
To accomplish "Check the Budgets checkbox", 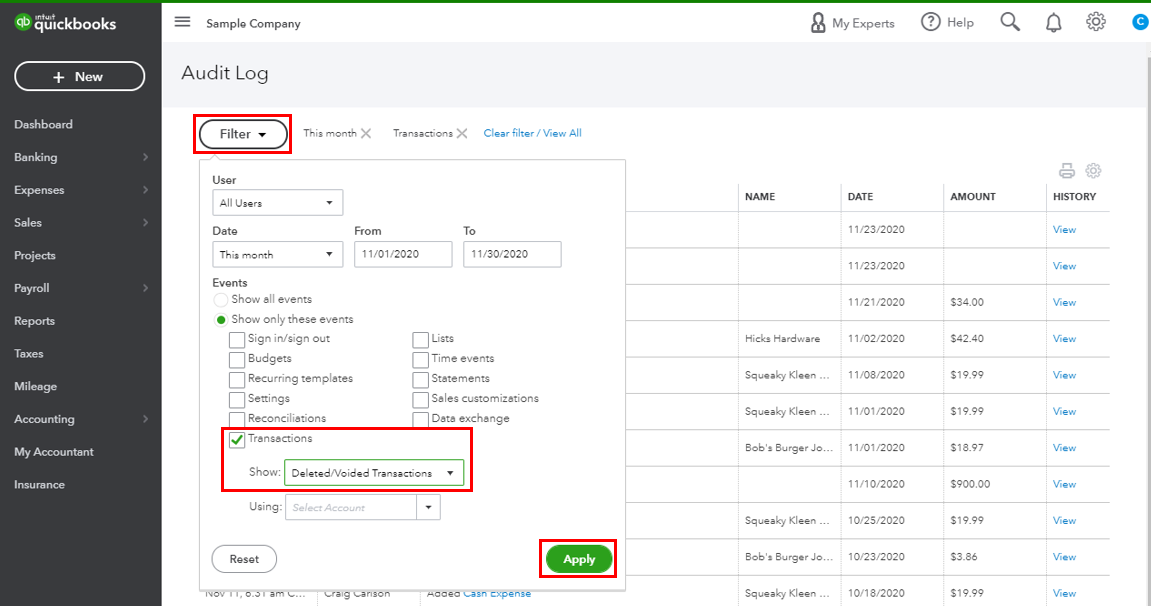I will pos(236,359).
